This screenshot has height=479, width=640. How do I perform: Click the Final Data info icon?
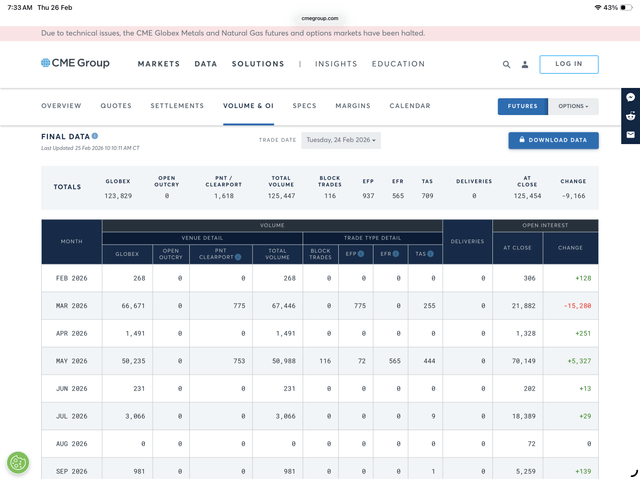(95, 136)
